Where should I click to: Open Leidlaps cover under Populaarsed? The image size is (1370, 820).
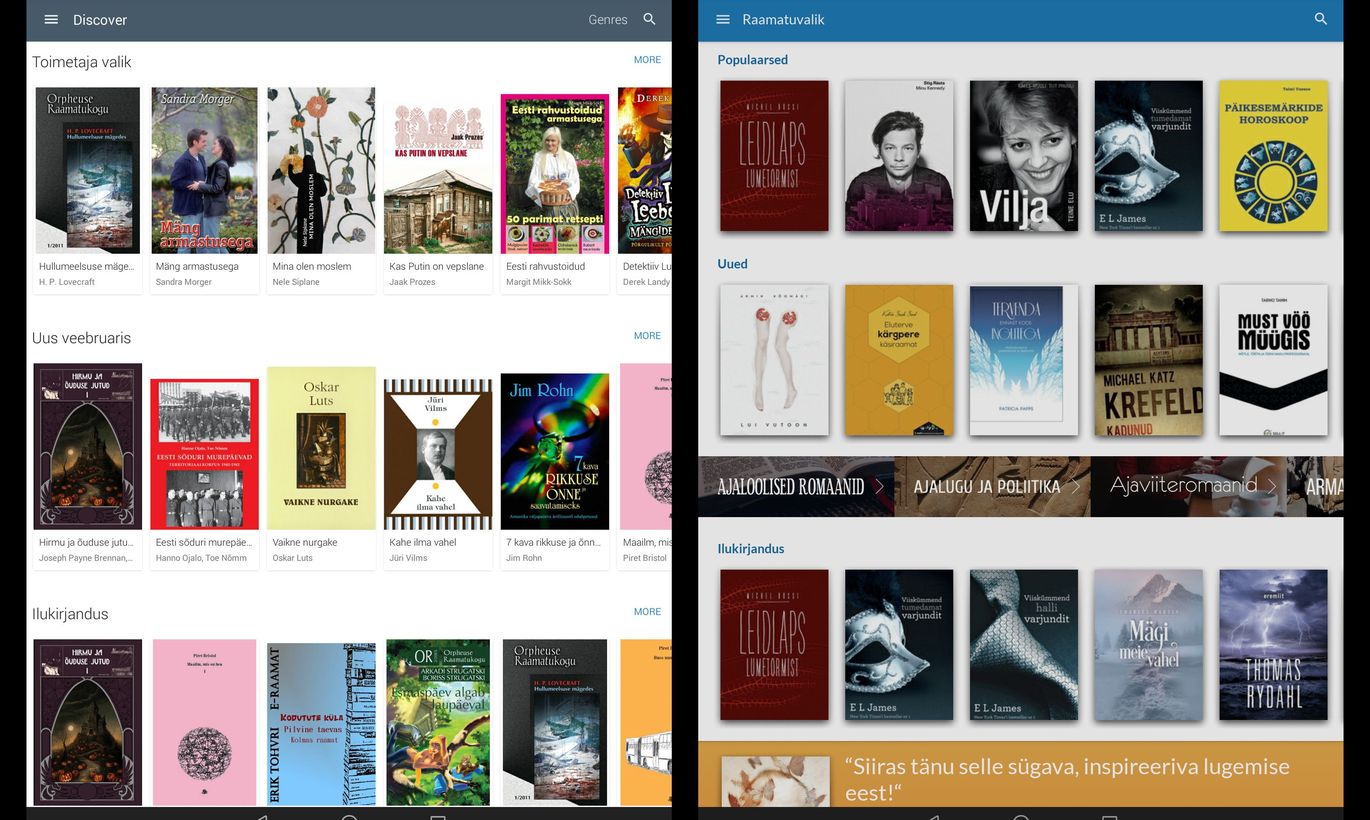click(x=774, y=156)
